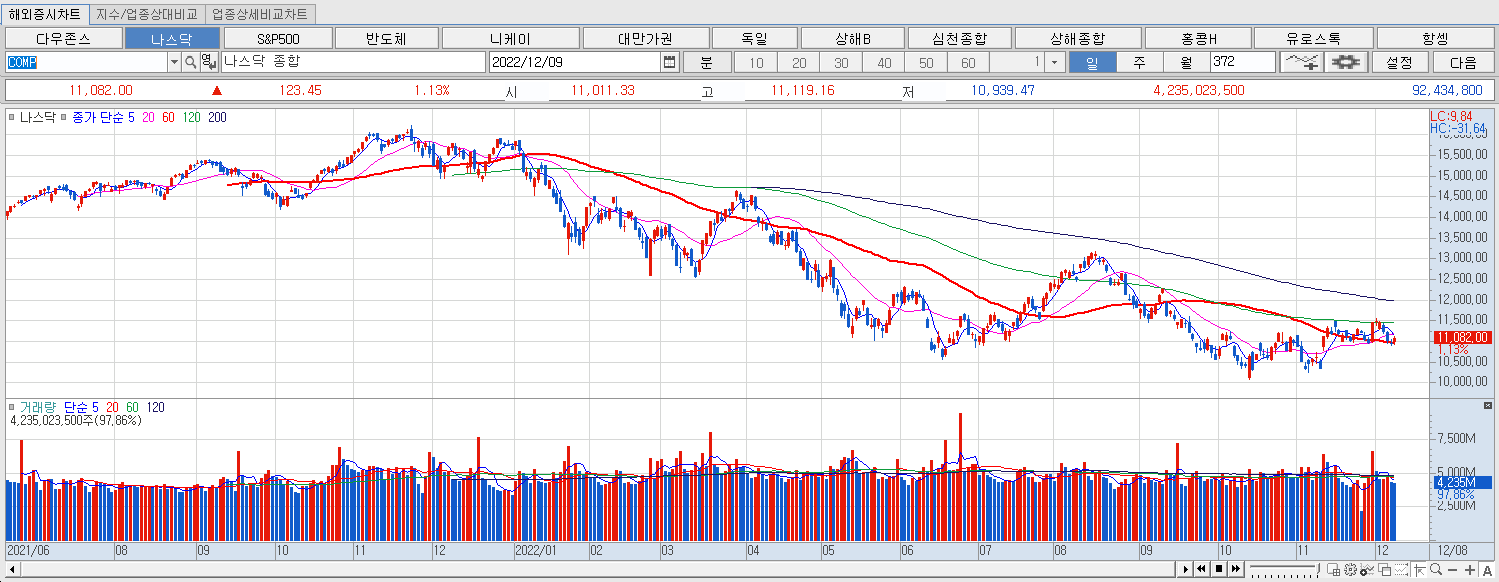Select the 유로스톡 index button

click(x=1314, y=38)
